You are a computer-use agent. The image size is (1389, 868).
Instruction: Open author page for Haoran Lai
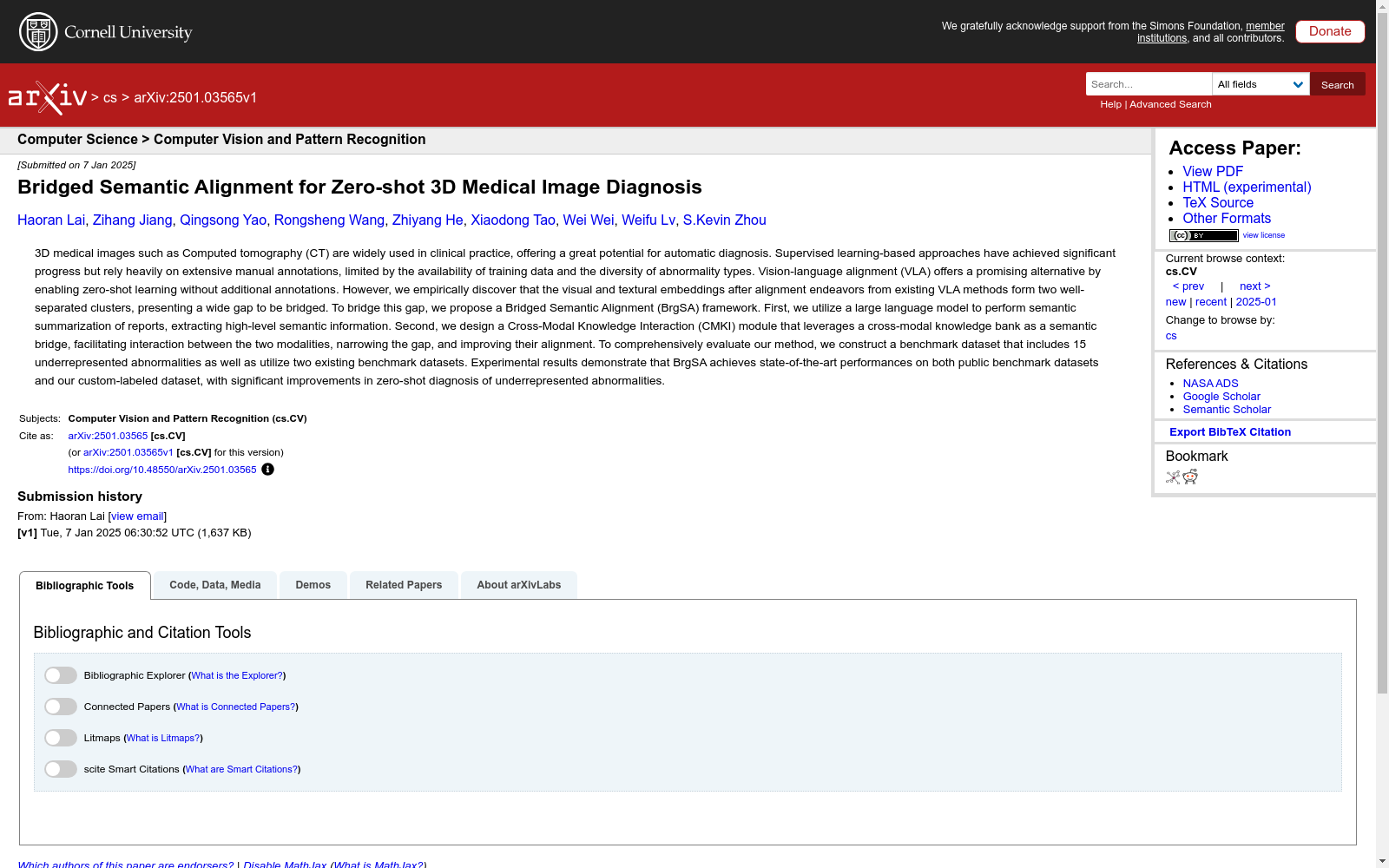[x=51, y=220]
